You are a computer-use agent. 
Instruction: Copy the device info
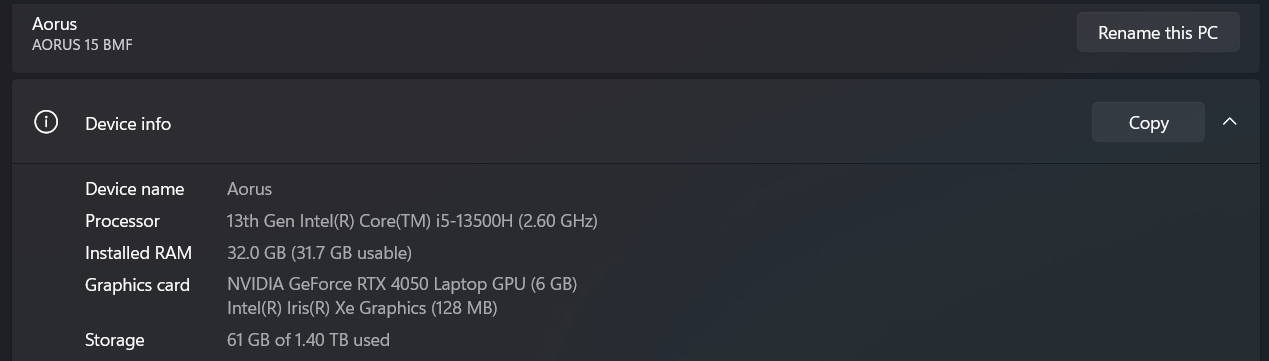coord(1148,123)
